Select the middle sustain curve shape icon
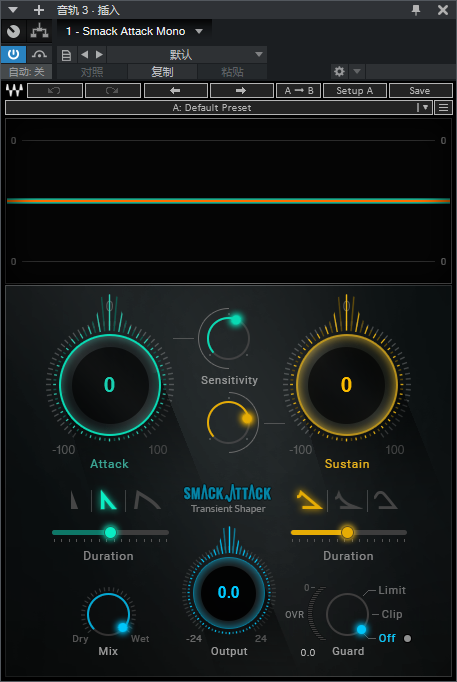The image size is (457, 682). tap(348, 500)
